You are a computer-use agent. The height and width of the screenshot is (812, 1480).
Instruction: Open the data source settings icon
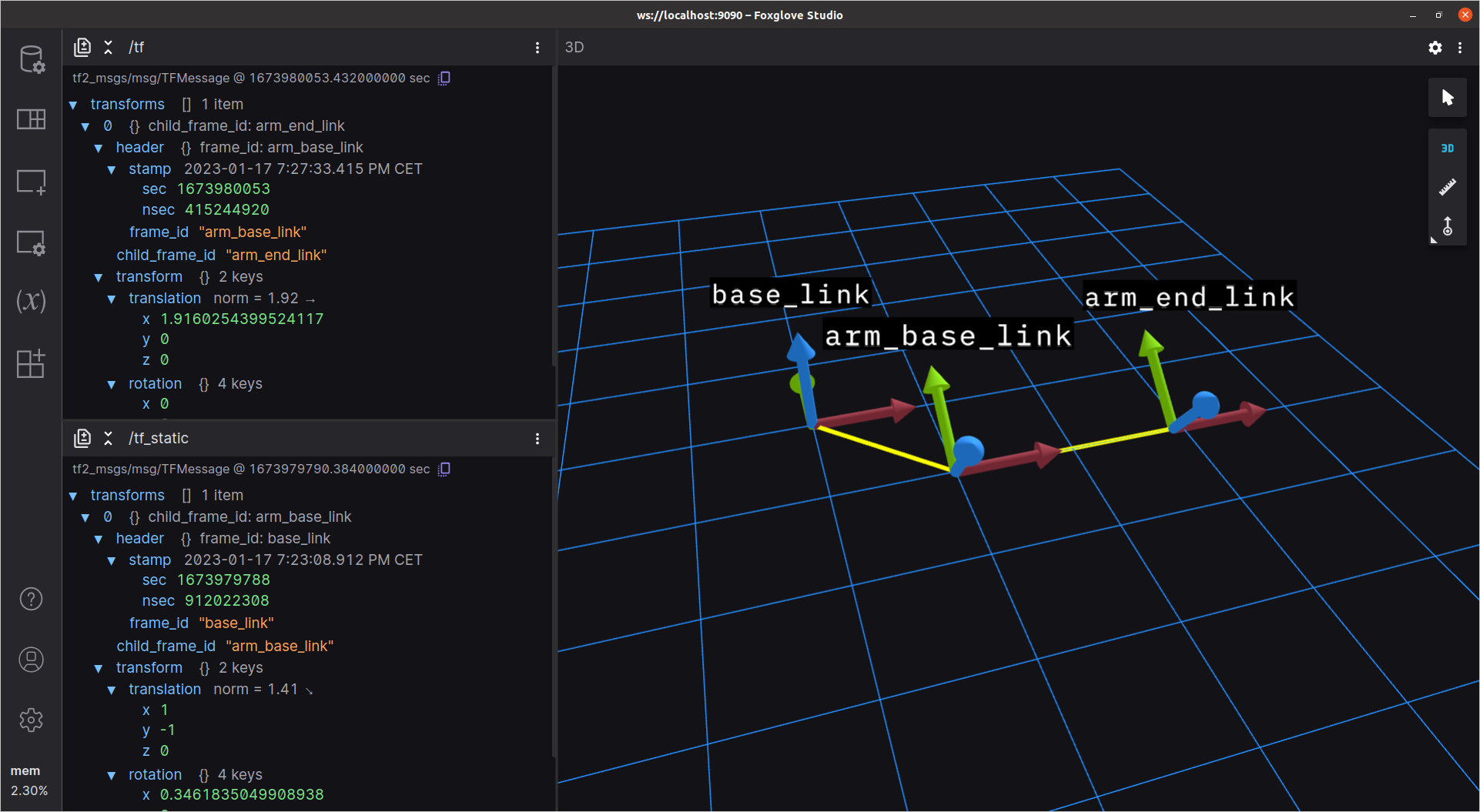point(31,58)
